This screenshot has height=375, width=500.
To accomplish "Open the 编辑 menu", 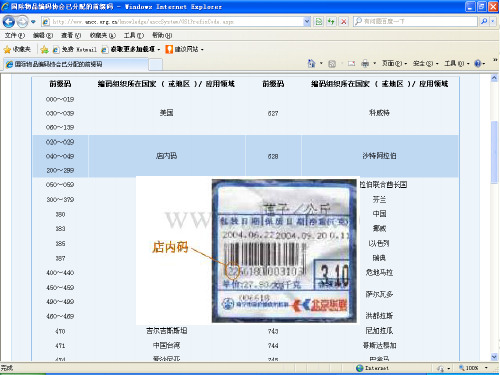I will 43,35.
